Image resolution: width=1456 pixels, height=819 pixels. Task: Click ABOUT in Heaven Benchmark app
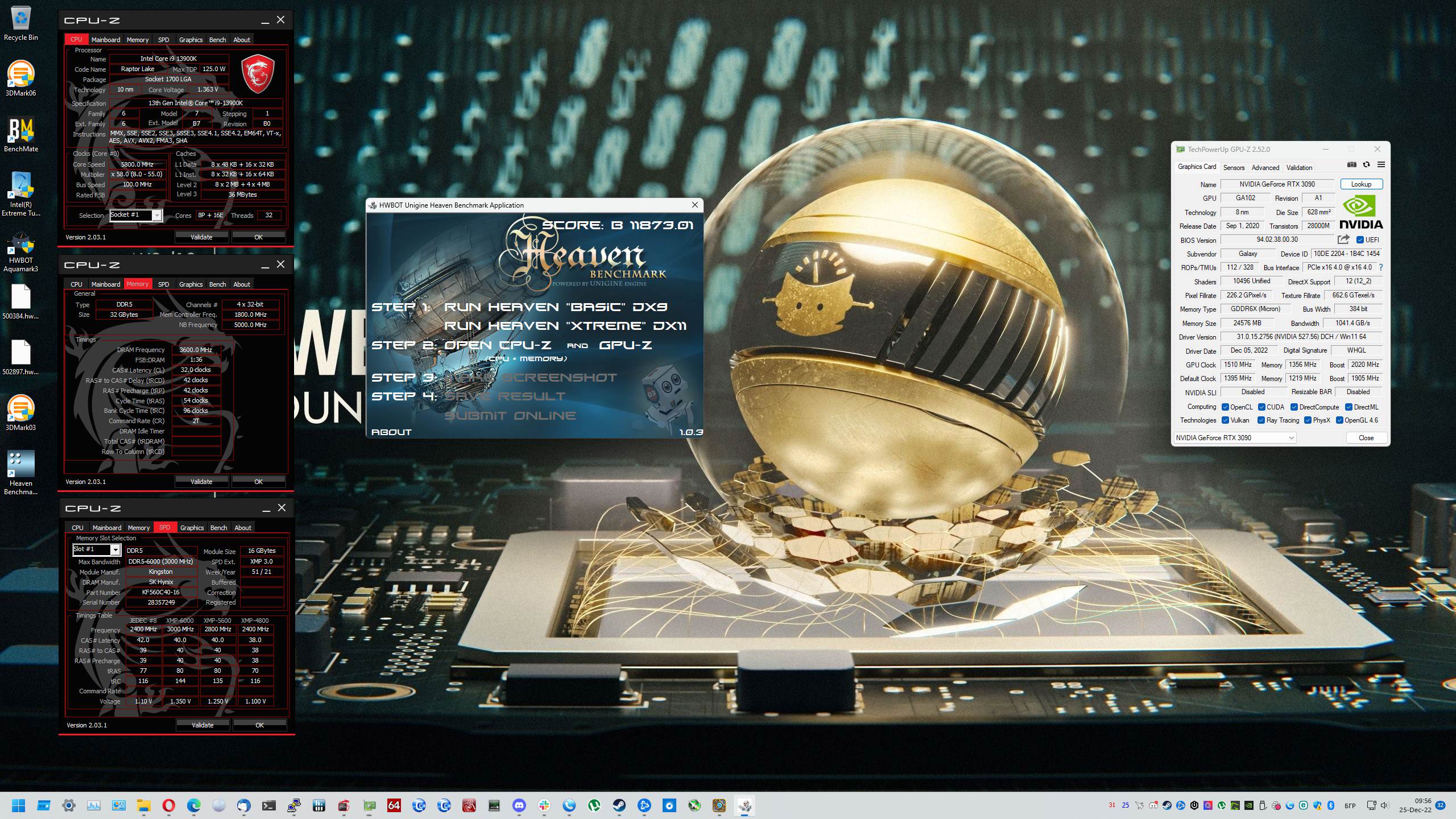click(x=391, y=432)
